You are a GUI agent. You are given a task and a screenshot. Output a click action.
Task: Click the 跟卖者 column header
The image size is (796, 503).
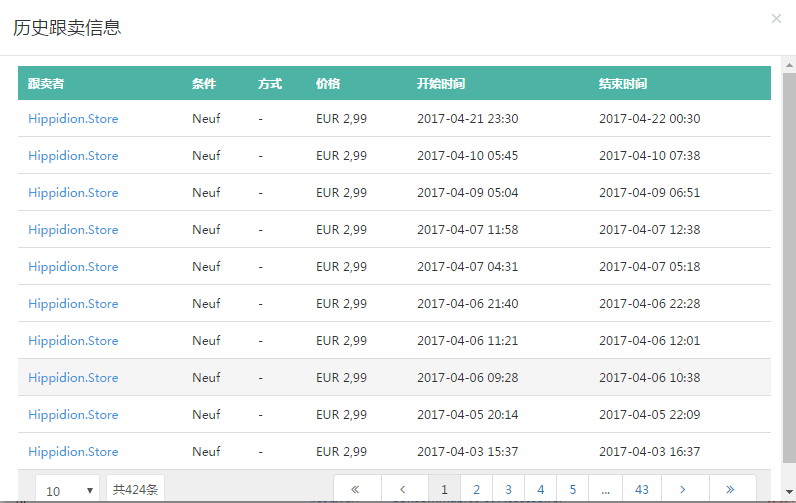pyautogui.click(x=46, y=83)
